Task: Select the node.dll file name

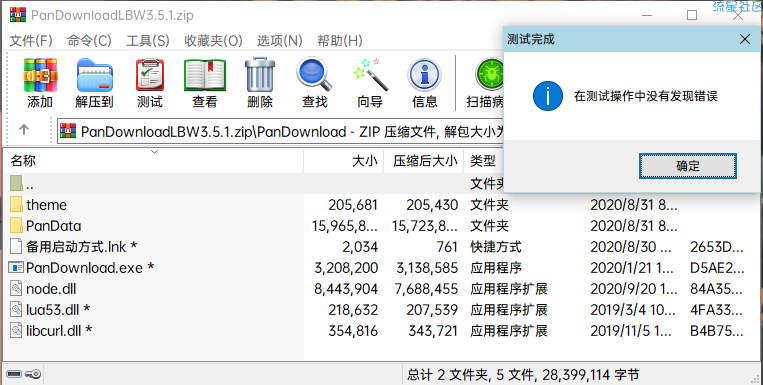Action: 51,289
